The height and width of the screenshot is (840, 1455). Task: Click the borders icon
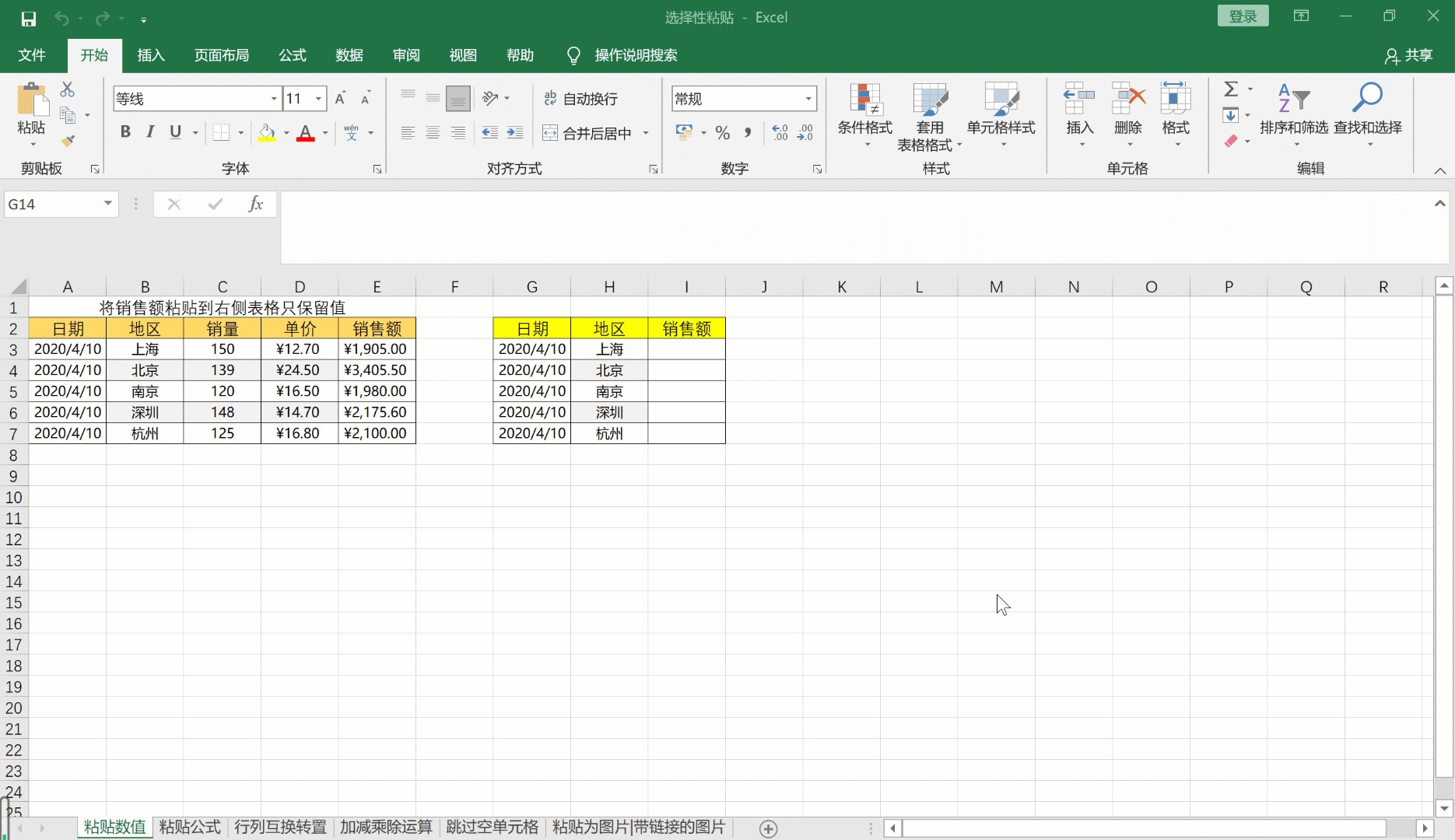(222, 133)
